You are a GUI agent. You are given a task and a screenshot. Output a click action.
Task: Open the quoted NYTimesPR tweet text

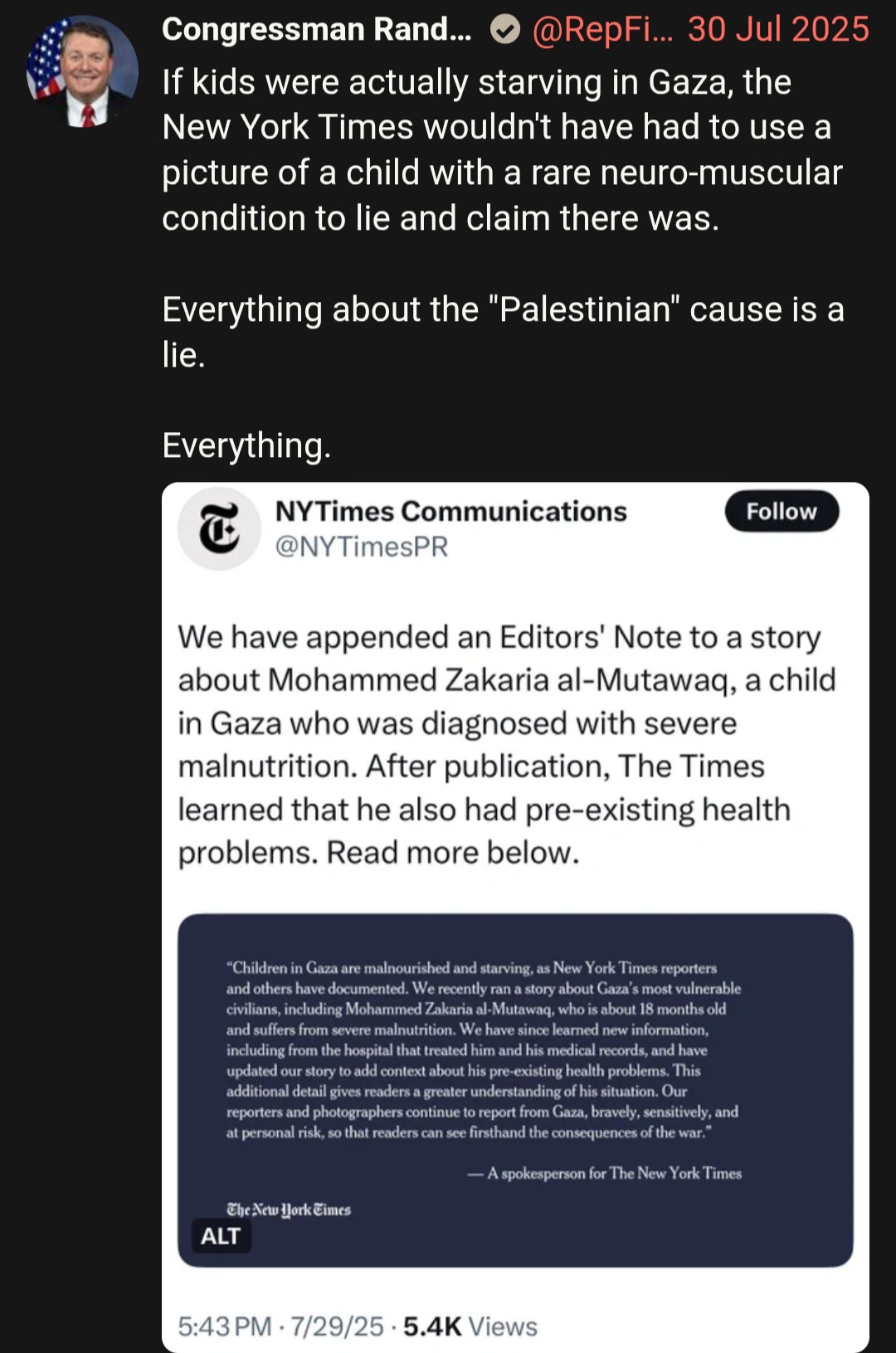(x=507, y=745)
